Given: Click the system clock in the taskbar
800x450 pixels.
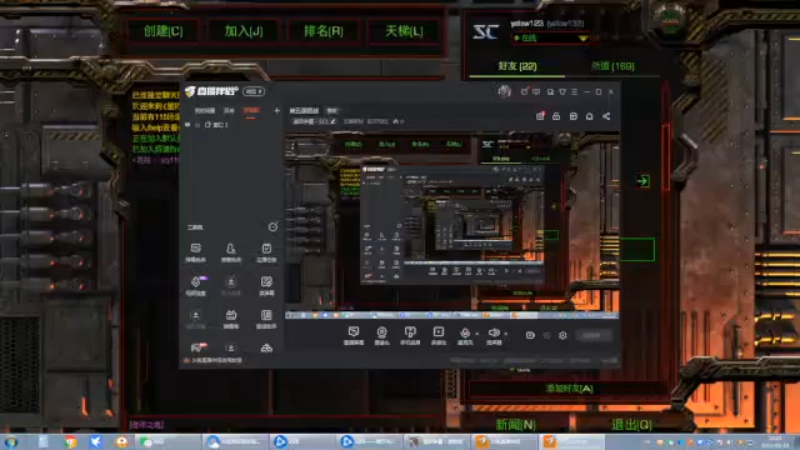Looking at the screenshot, I should [776, 442].
